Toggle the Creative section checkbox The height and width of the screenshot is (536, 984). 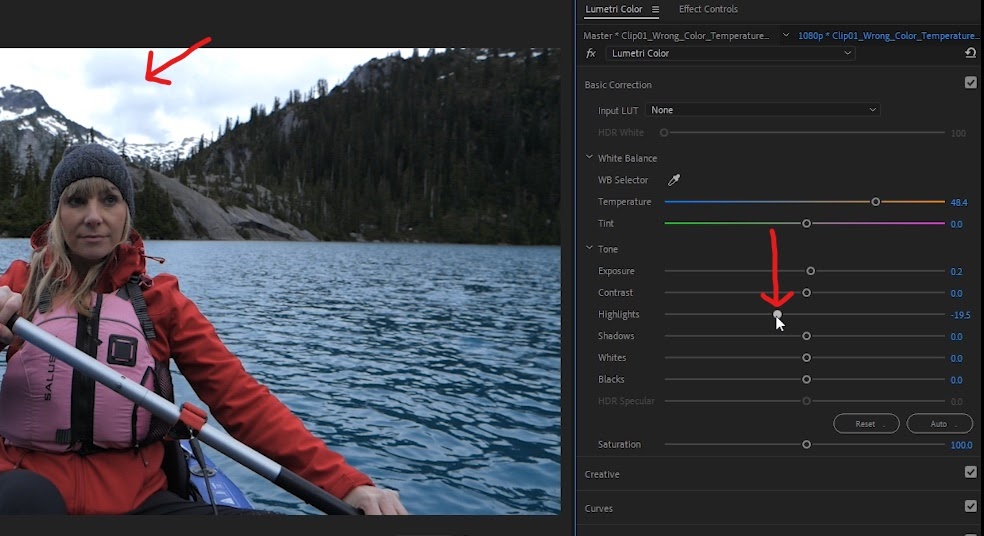970,472
